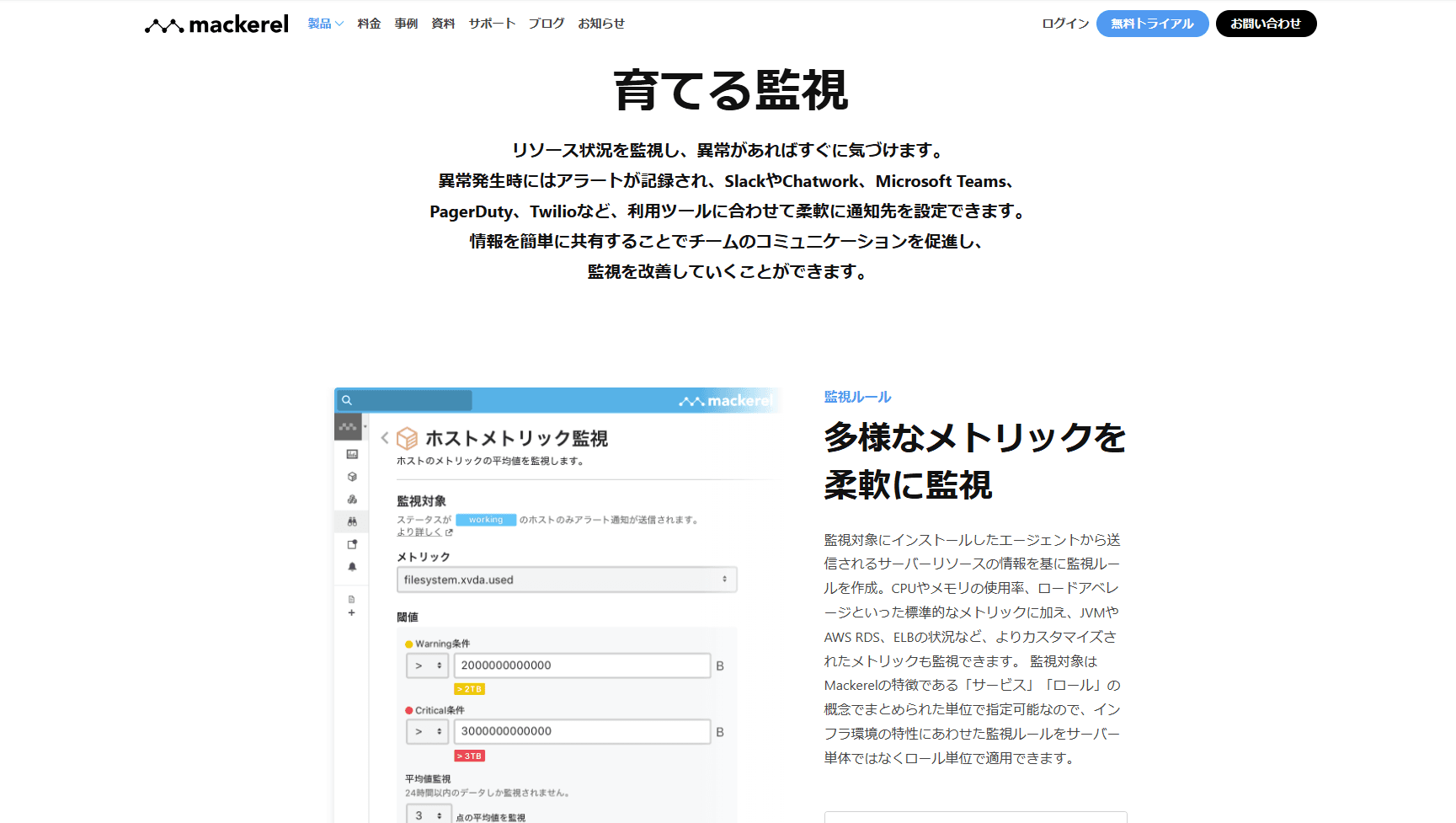
Task: Click the Critical threshold field 3000000000000
Action: pos(582,731)
